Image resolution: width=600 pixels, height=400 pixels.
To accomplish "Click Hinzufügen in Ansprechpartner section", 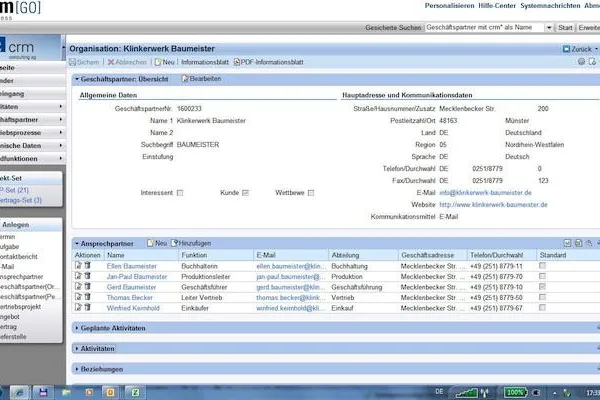I will (191, 243).
